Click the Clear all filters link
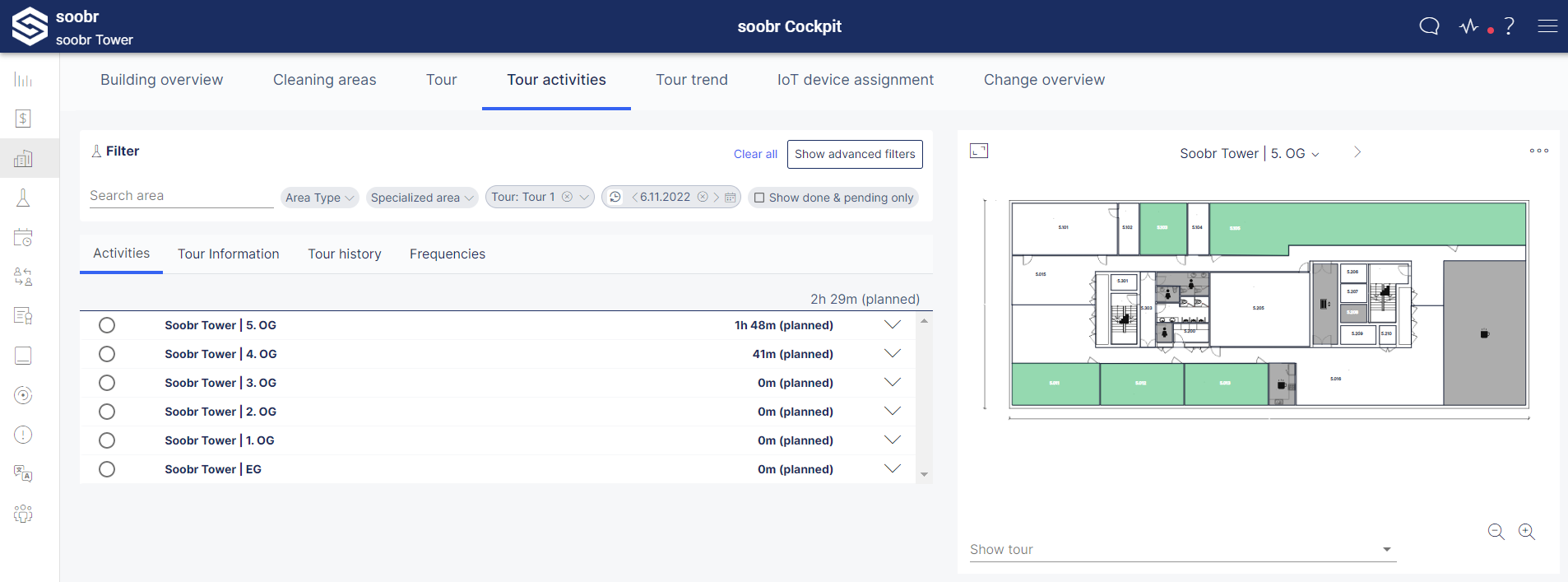Viewport: 1568px width, 582px height. click(755, 154)
